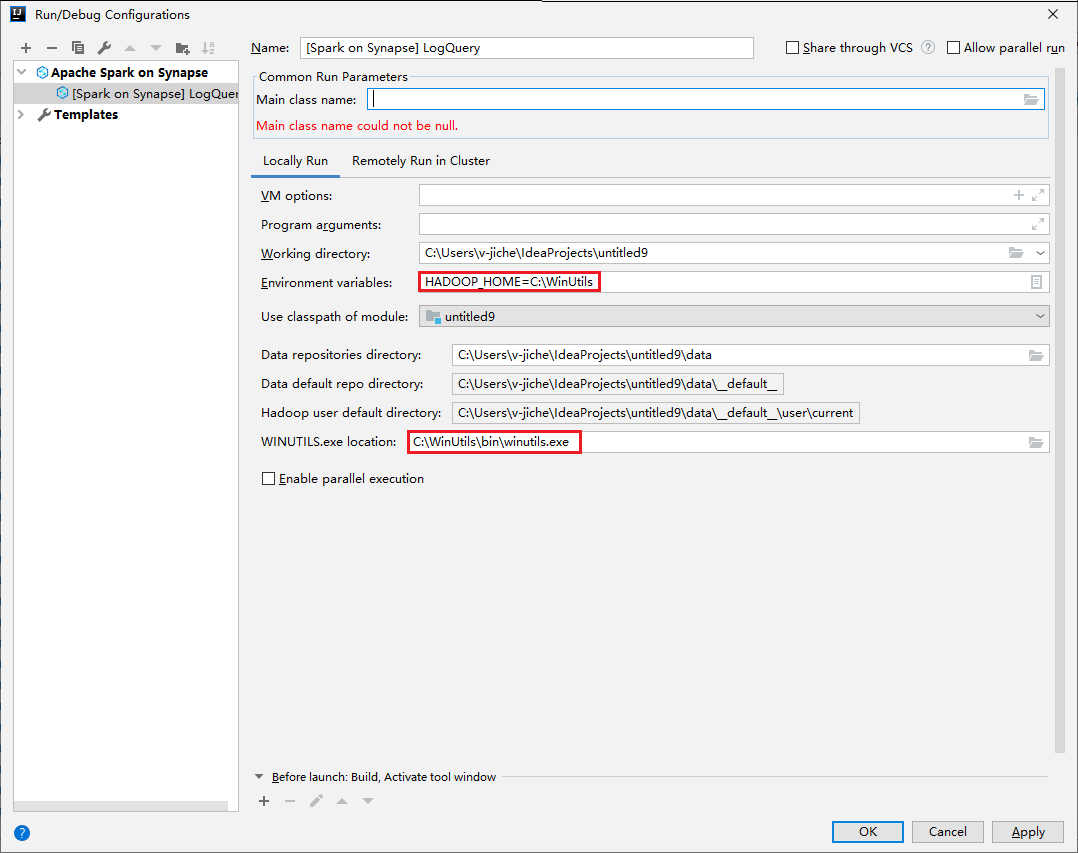Image resolution: width=1078 pixels, height=853 pixels.
Task: Copy the selected run configuration
Action: point(78,47)
